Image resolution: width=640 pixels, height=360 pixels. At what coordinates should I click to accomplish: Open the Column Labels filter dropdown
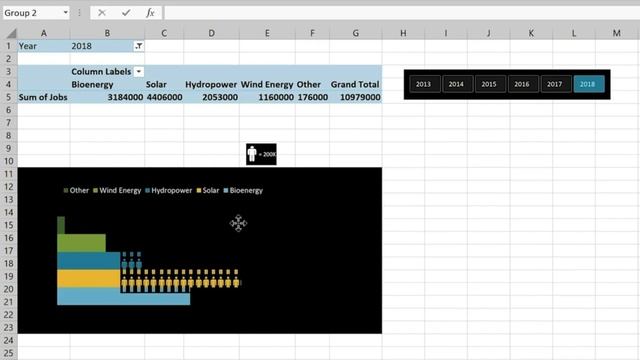point(139,71)
